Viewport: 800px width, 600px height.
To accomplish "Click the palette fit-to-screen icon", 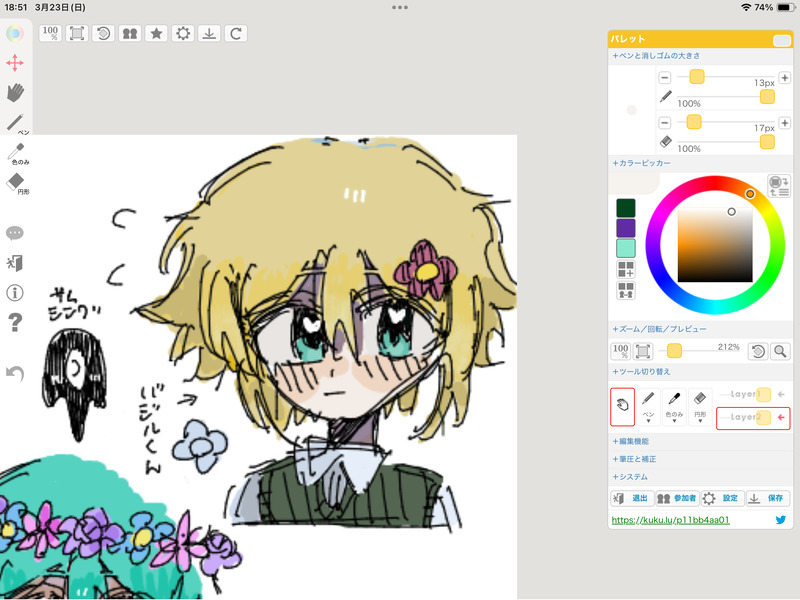I will tap(643, 351).
